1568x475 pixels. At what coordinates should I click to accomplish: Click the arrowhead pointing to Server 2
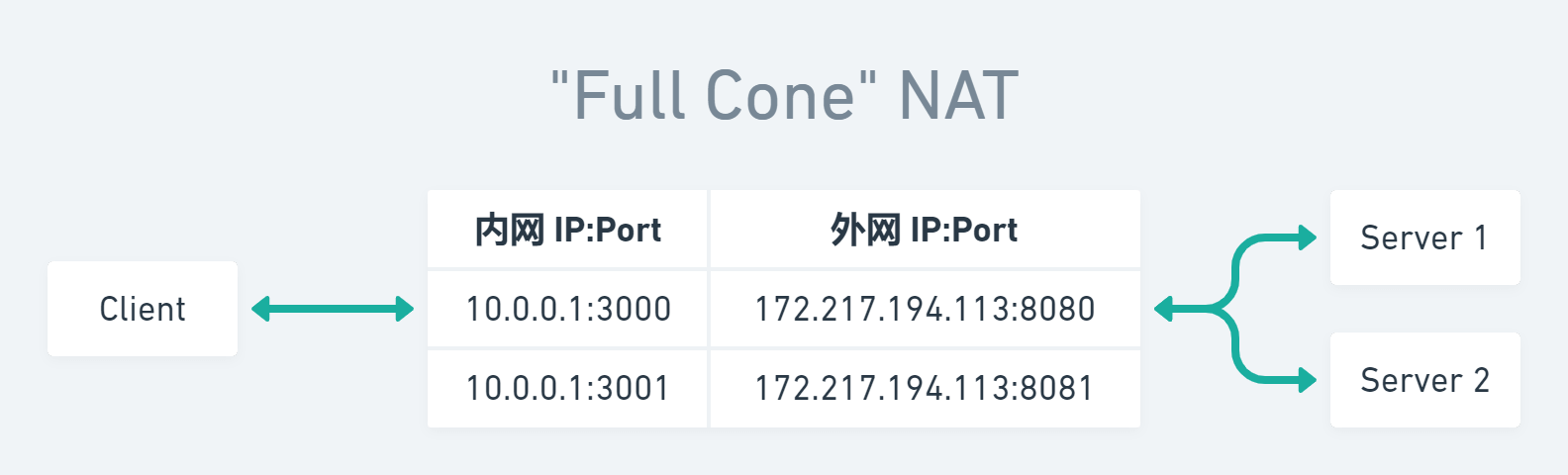point(1308,380)
